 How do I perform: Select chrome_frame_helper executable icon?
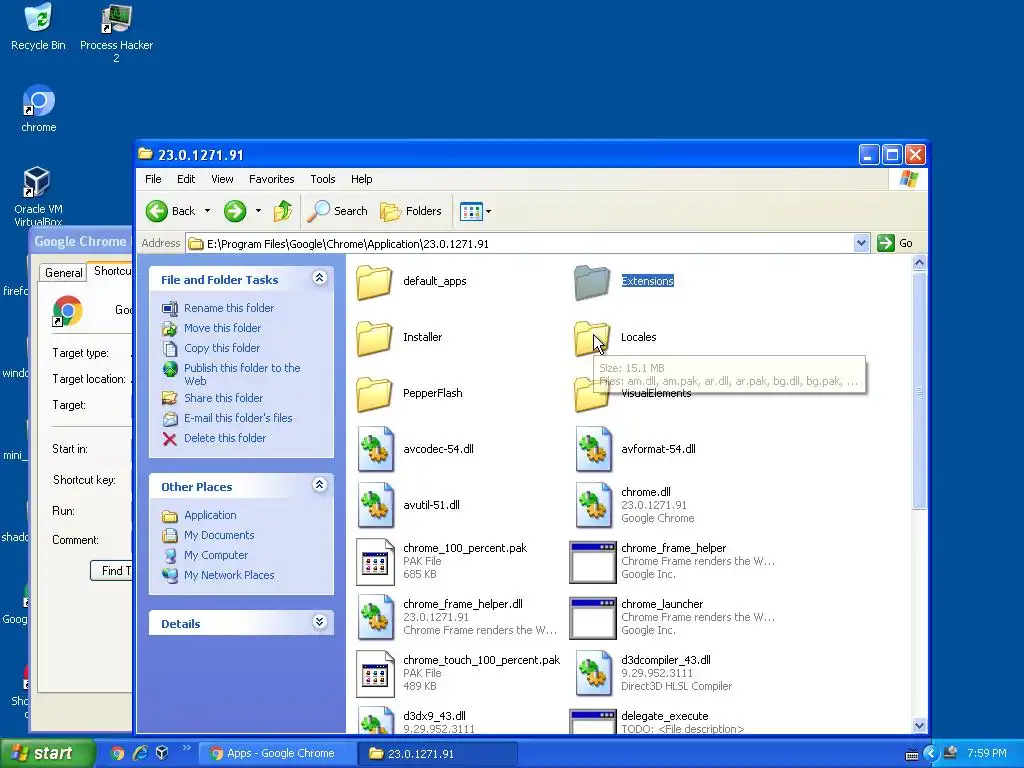(592, 562)
